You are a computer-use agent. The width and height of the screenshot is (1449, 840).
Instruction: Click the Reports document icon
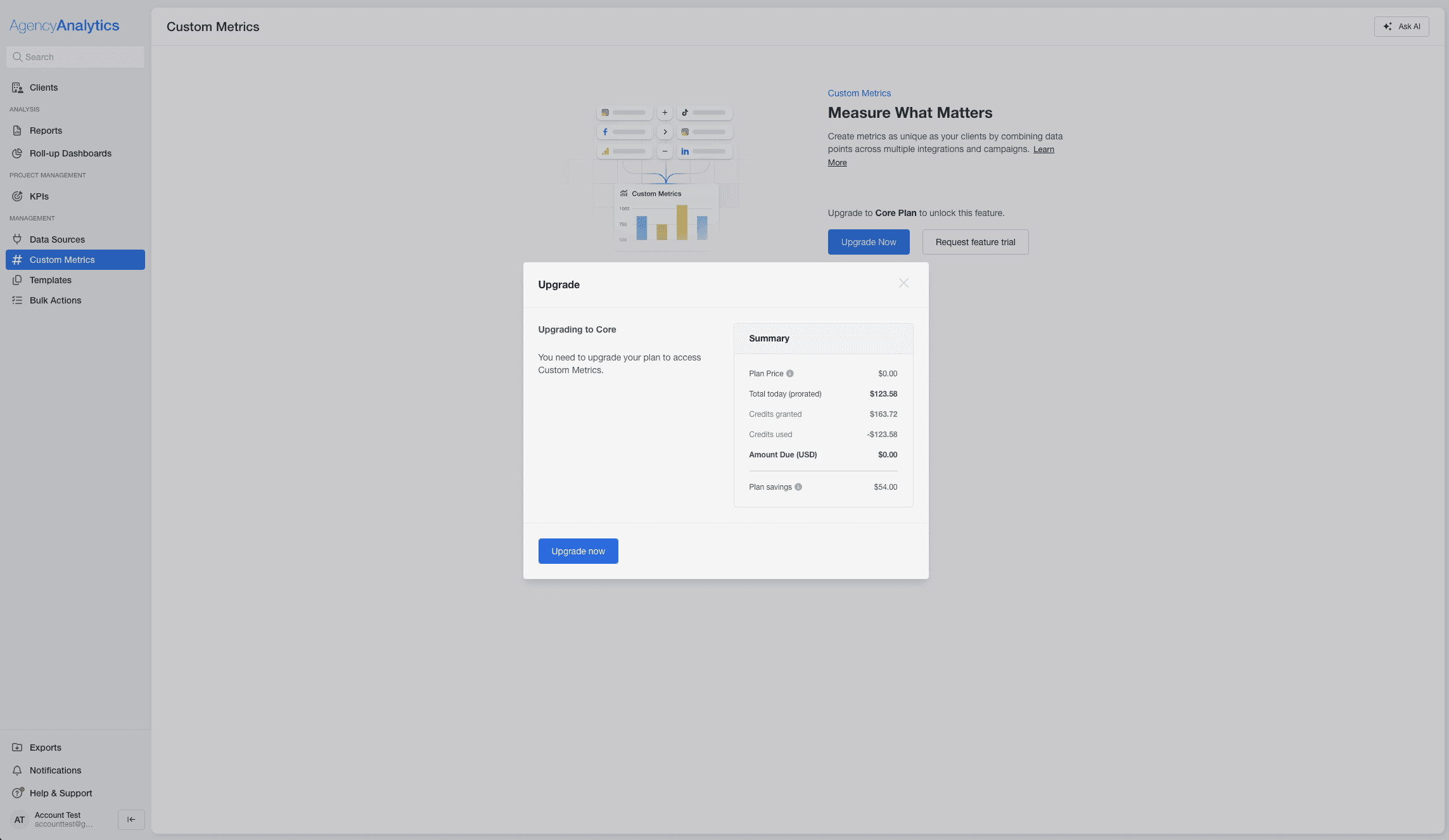17,130
